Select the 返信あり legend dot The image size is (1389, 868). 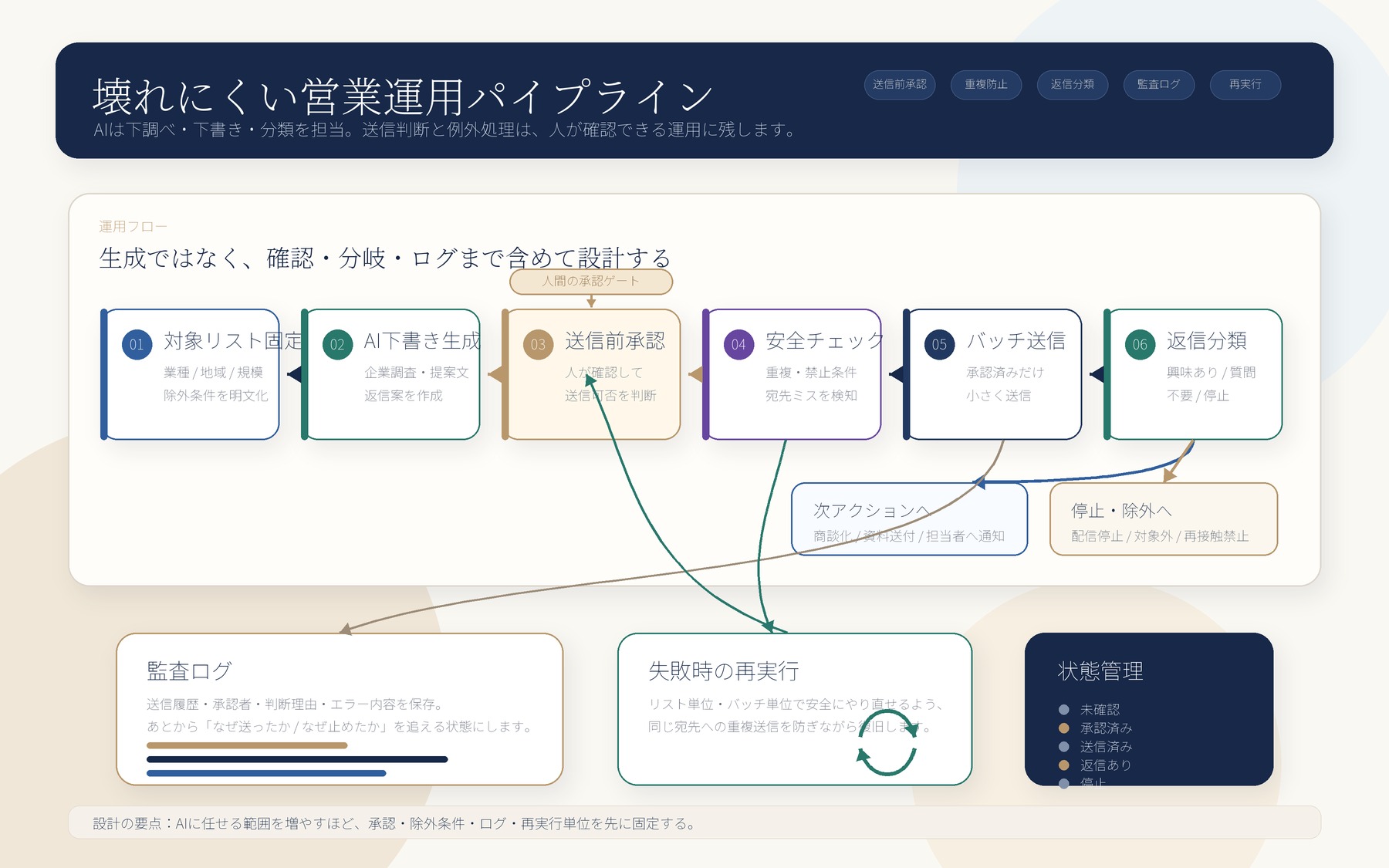pos(1063,765)
